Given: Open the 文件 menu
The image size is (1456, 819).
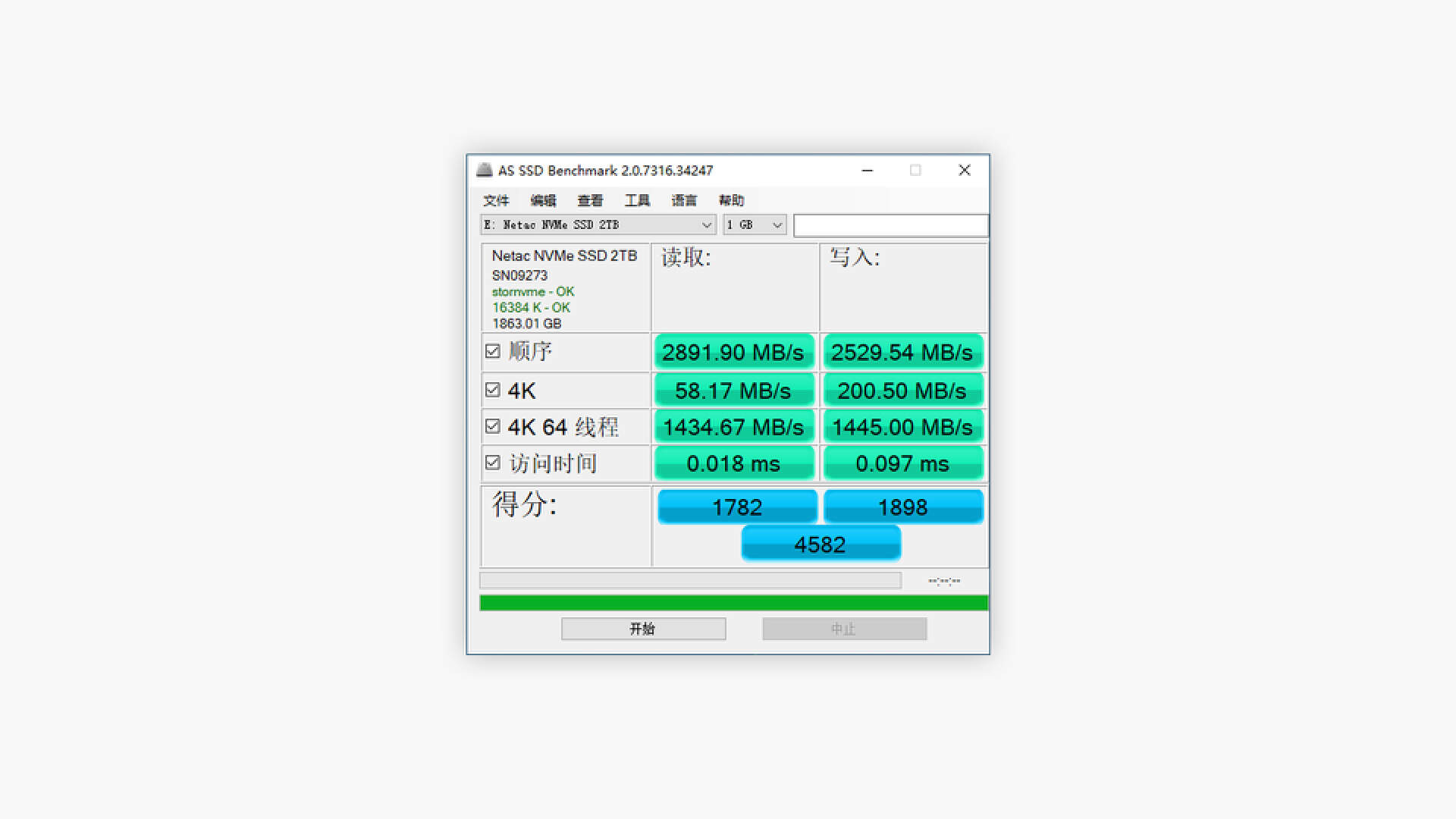Looking at the screenshot, I should click(496, 200).
